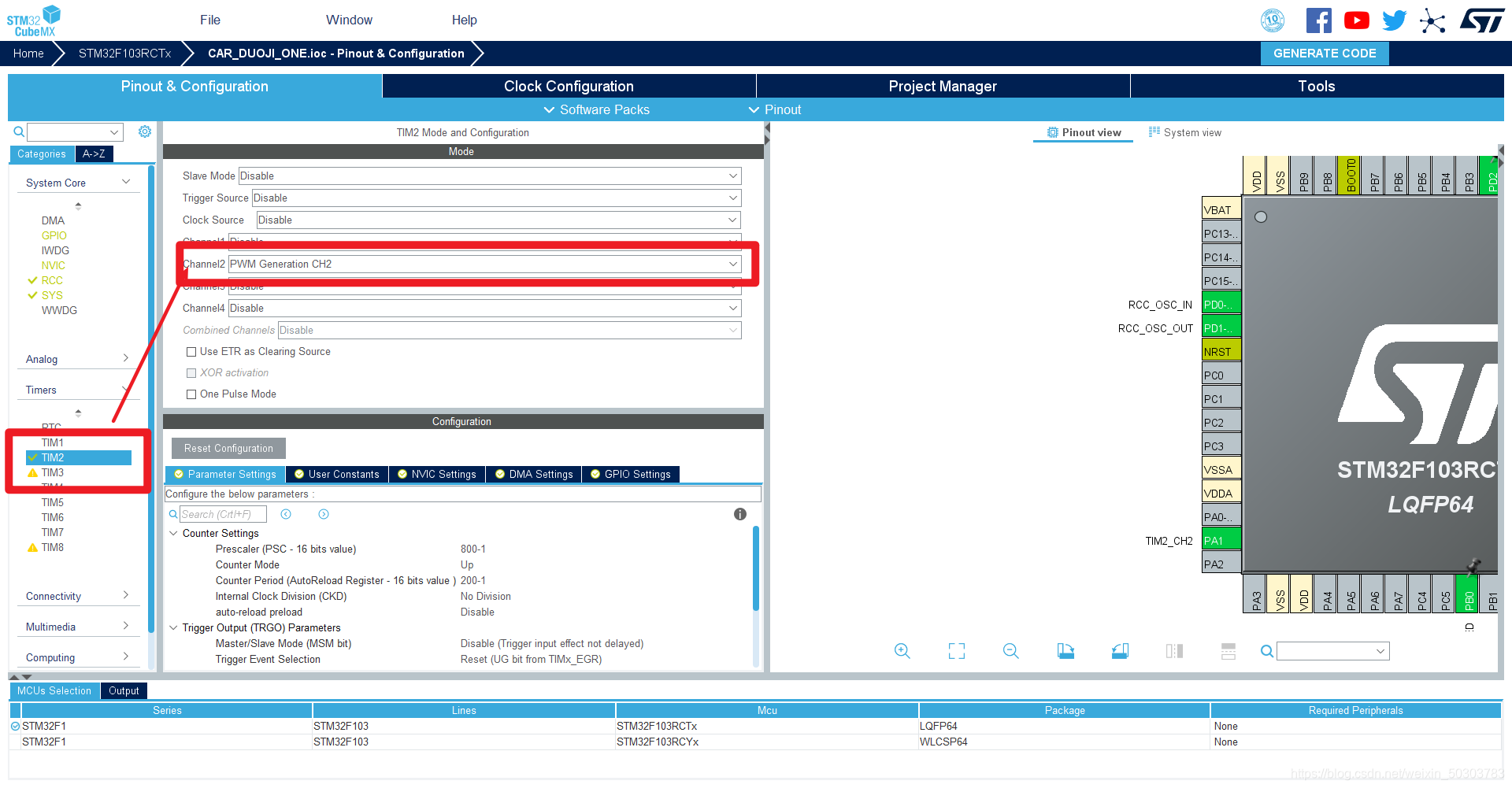1512x788 pixels.
Task: Click the parameter Search (Ctrl+F) field
Action: (x=223, y=514)
